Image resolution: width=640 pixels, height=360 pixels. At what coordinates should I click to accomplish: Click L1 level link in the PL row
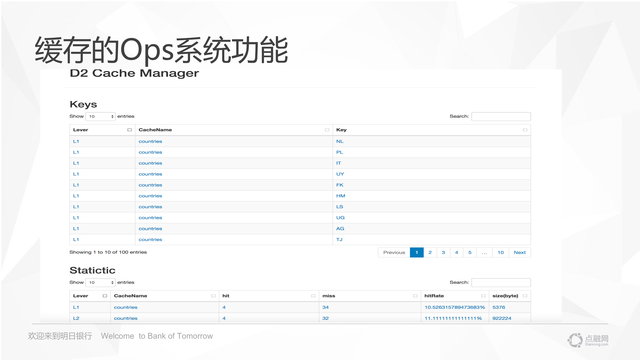click(x=76, y=152)
